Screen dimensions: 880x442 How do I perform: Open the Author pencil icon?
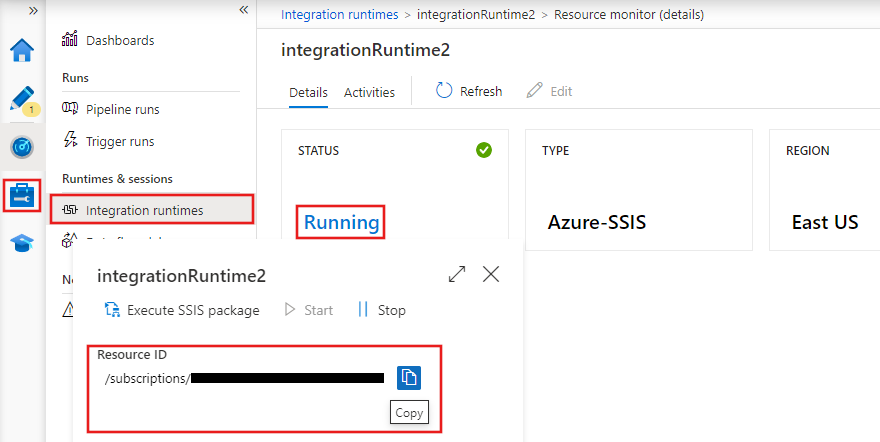[x=22, y=99]
